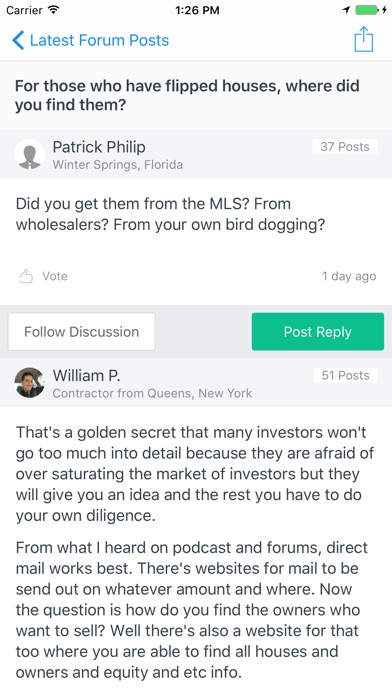Image resolution: width=392 pixels, height=696 pixels.
Task: Tap the thumbs-up vote icon
Action: tap(26, 276)
